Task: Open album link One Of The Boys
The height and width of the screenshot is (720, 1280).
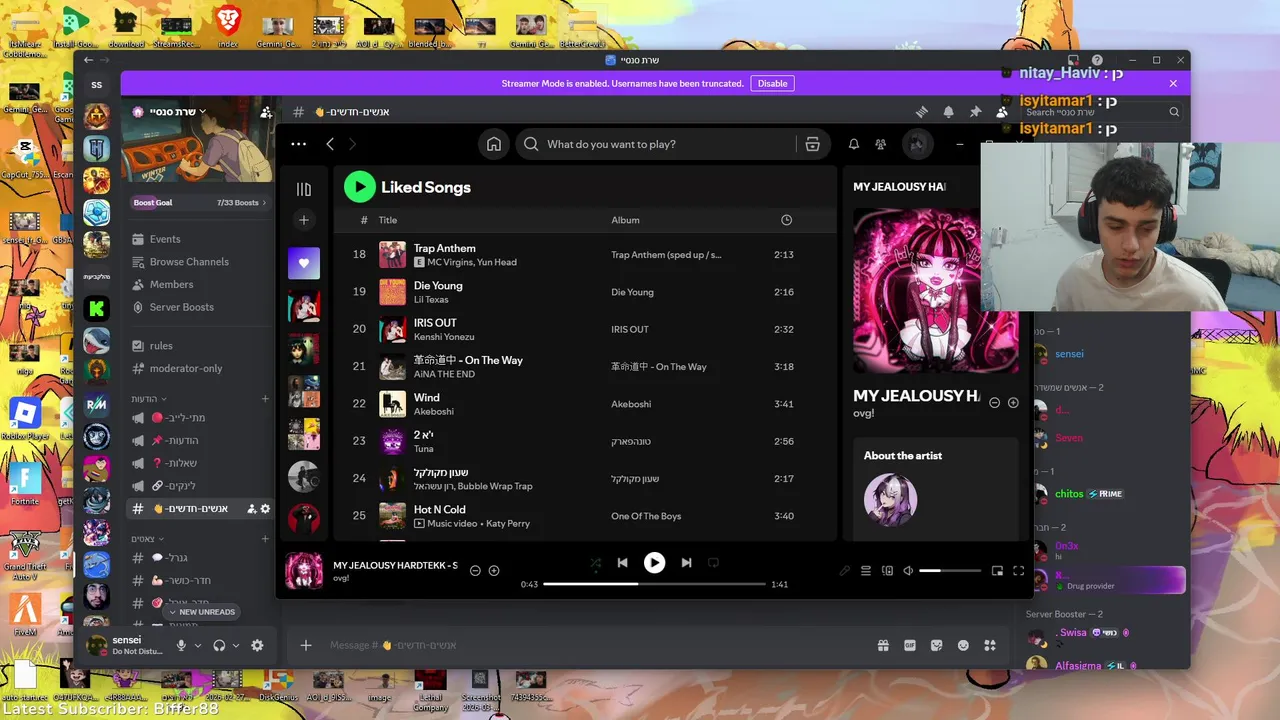Action: 646,516
